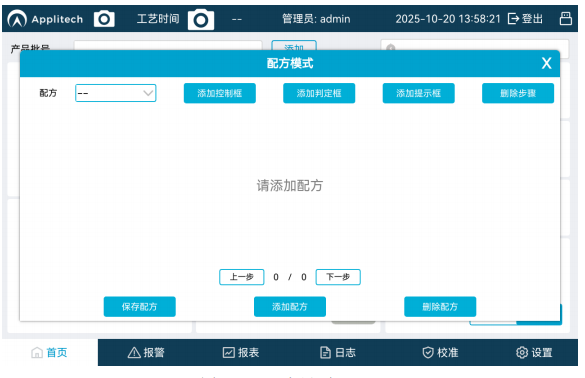
Task: Open the 校准 tab
Action: pos(440,352)
